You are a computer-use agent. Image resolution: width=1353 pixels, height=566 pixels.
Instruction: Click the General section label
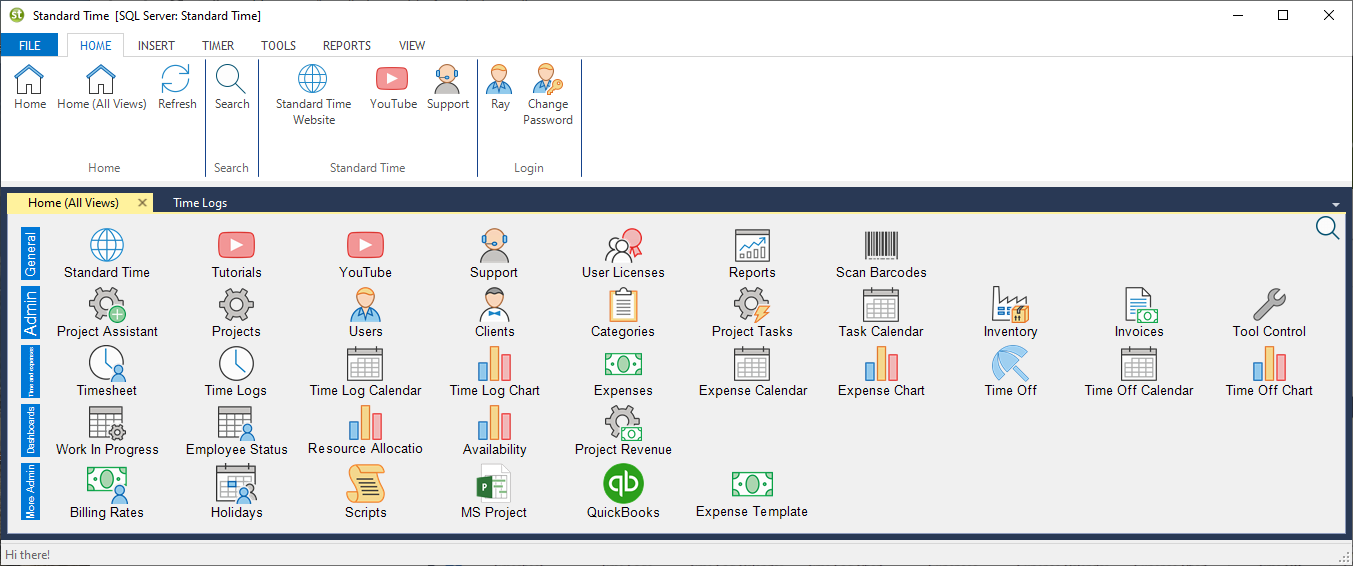31,254
